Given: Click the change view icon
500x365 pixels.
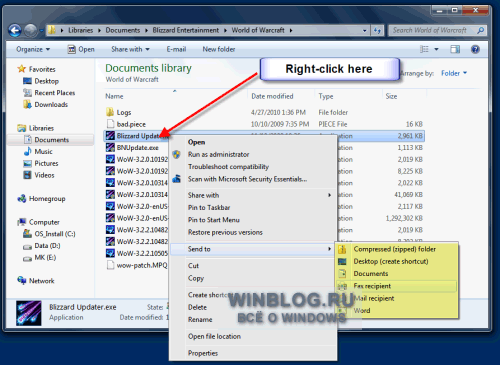Looking at the screenshot, I should click(424, 49).
